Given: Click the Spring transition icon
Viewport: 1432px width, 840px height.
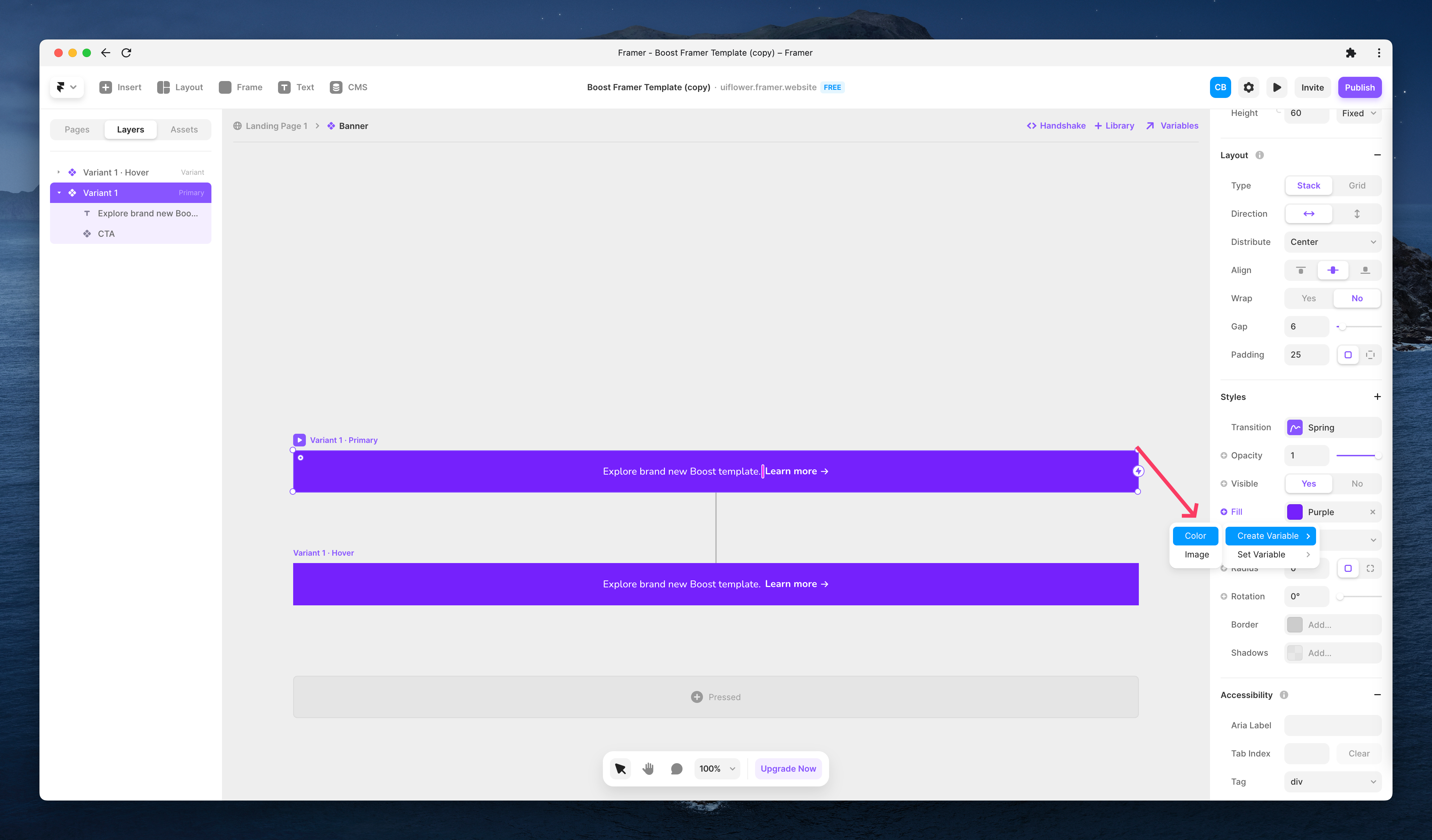Looking at the screenshot, I should (x=1295, y=427).
